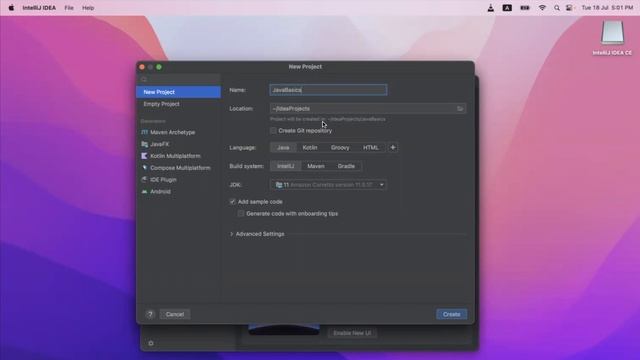Image resolution: width=640 pixels, height=360 pixels.
Task: Click the plus icon to add language
Action: [393, 147]
